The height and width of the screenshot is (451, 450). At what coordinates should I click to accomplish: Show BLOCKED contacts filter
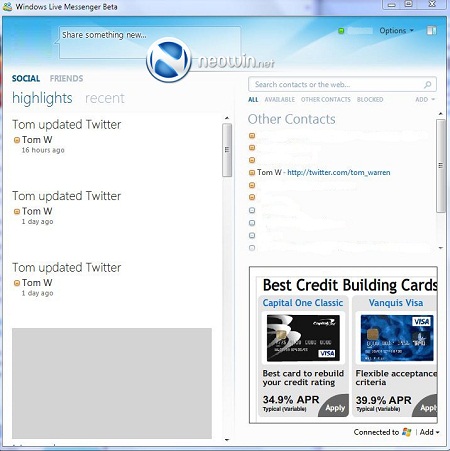pyautogui.click(x=370, y=99)
